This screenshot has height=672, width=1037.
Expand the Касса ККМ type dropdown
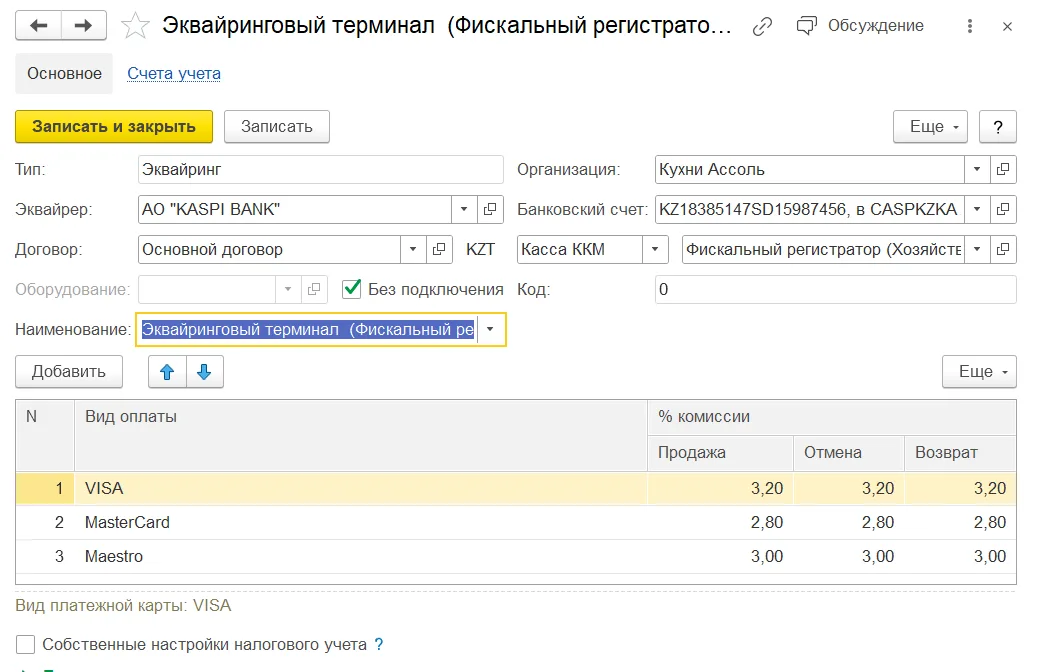tap(655, 249)
